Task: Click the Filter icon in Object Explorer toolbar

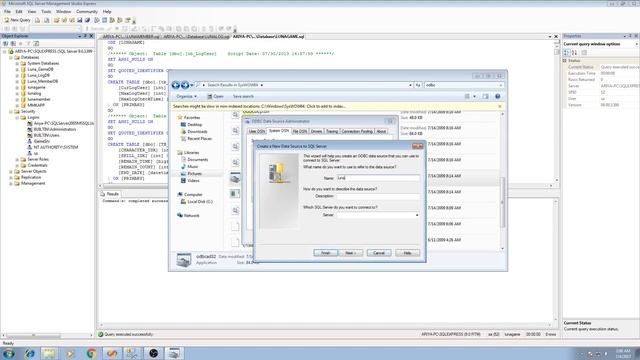Action: point(28,43)
